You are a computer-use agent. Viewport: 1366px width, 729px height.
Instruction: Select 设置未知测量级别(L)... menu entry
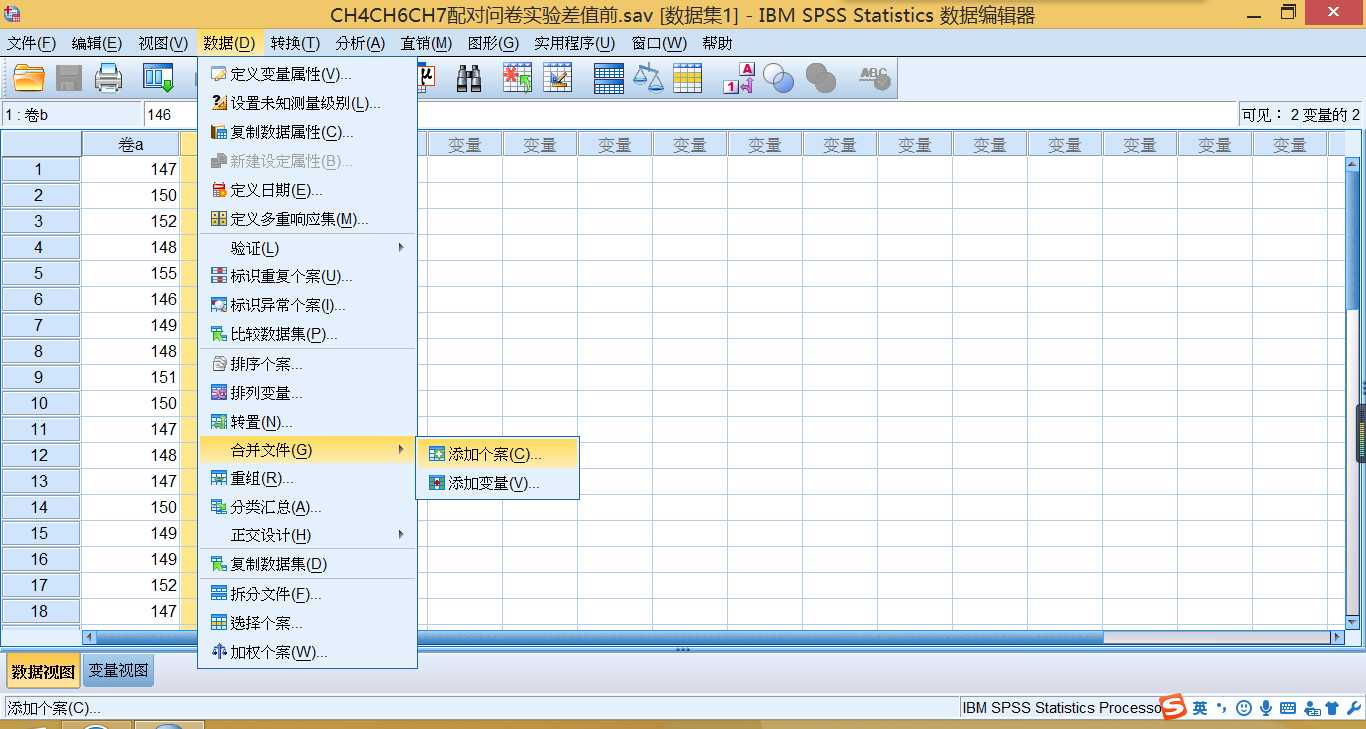pos(307,103)
